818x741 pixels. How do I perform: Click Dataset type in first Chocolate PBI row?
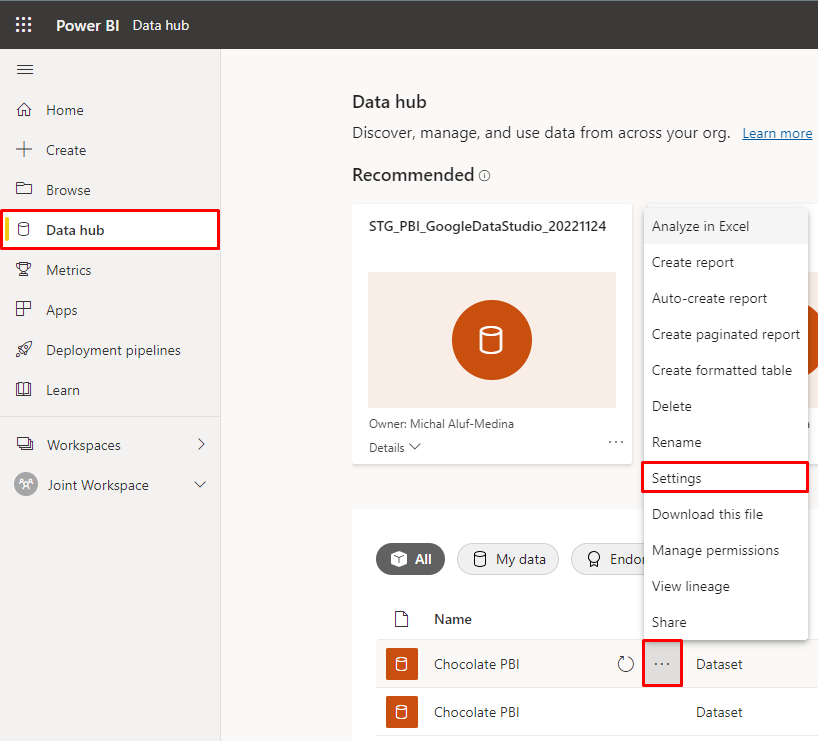point(719,664)
